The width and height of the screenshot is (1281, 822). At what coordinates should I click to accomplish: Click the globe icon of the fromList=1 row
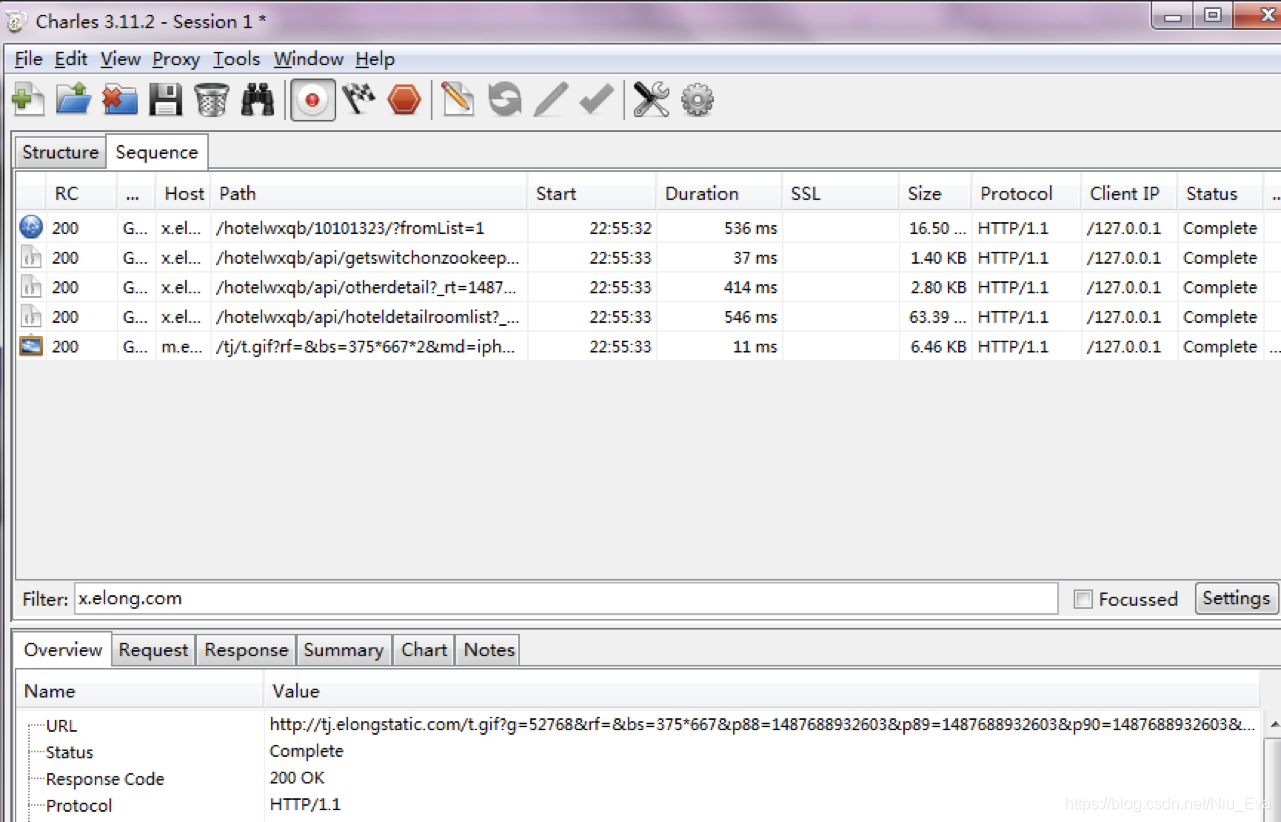point(31,227)
